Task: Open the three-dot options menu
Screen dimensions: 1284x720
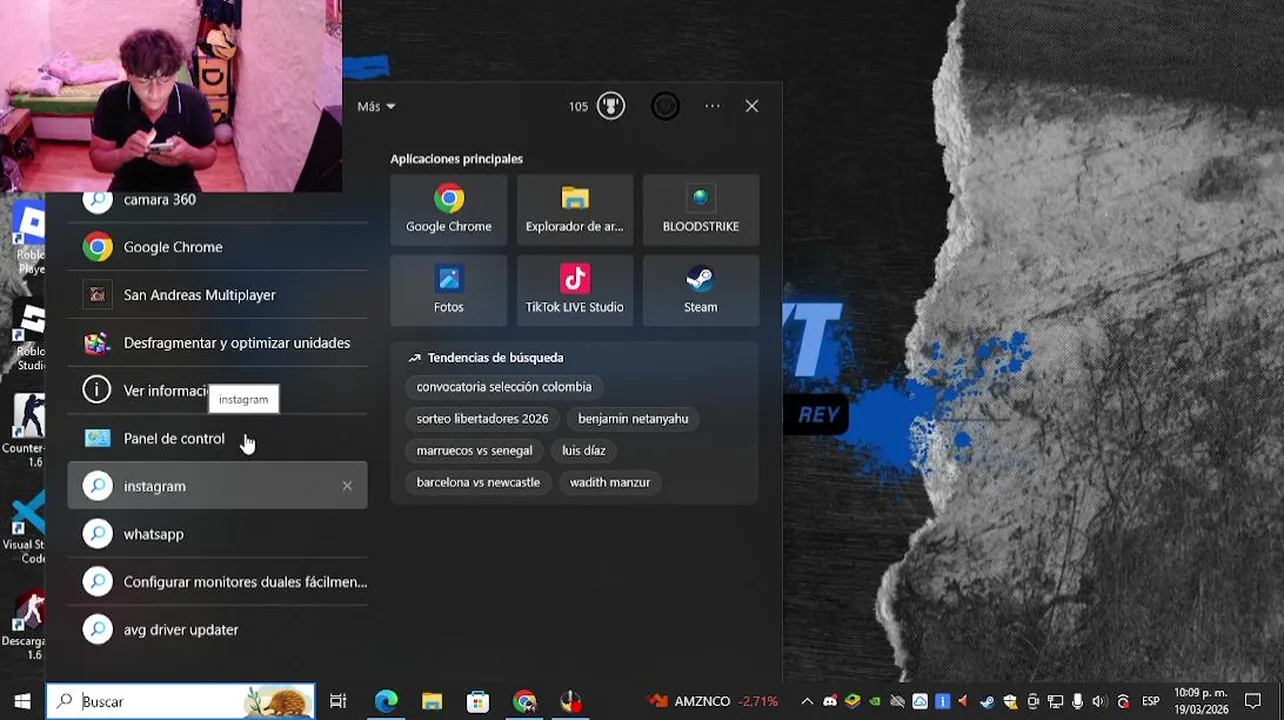Action: [712, 106]
